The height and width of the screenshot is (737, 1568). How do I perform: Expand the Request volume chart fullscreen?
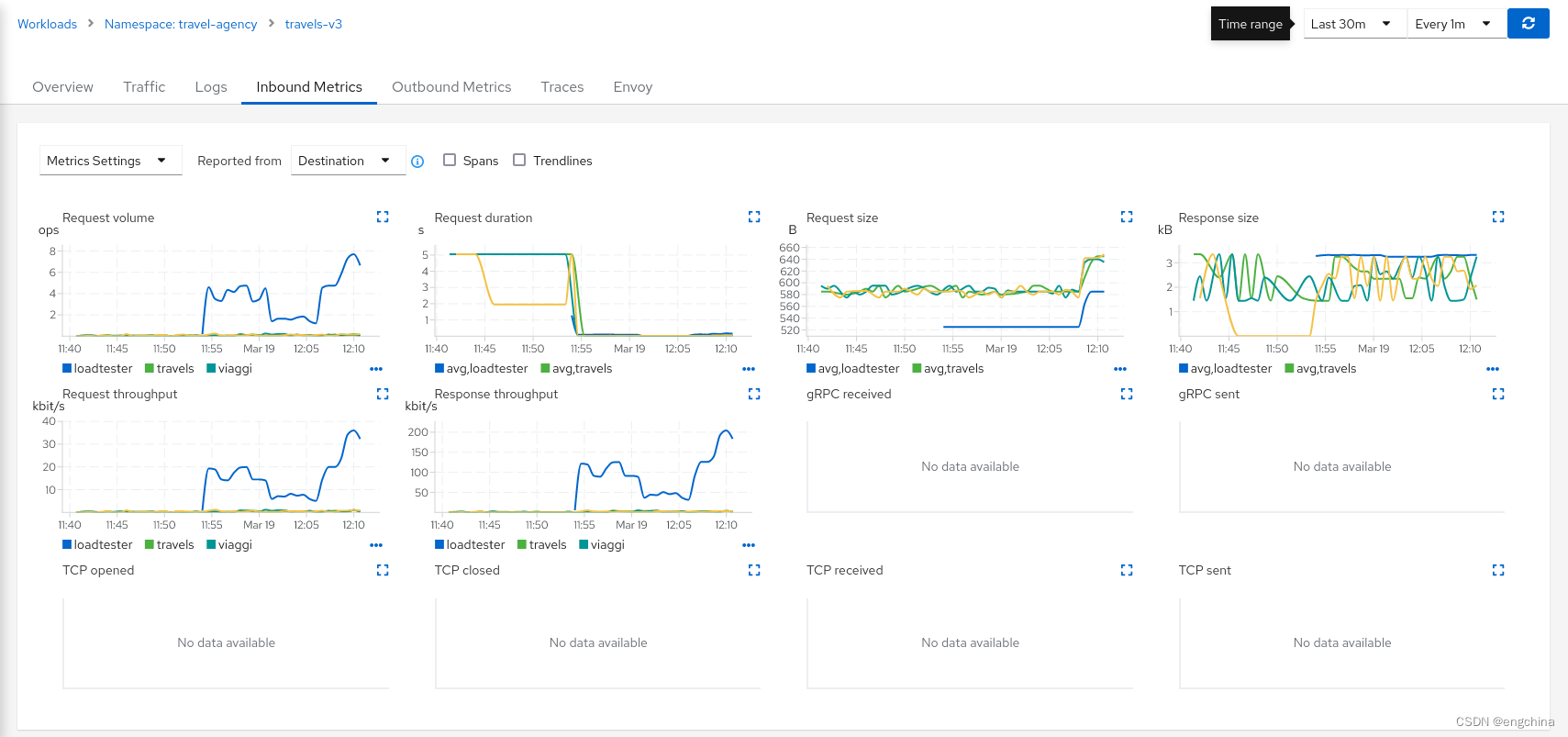click(x=383, y=217)
